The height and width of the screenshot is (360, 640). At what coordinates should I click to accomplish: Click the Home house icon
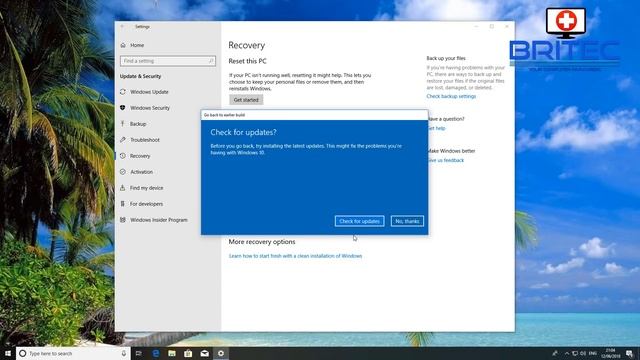123,45
